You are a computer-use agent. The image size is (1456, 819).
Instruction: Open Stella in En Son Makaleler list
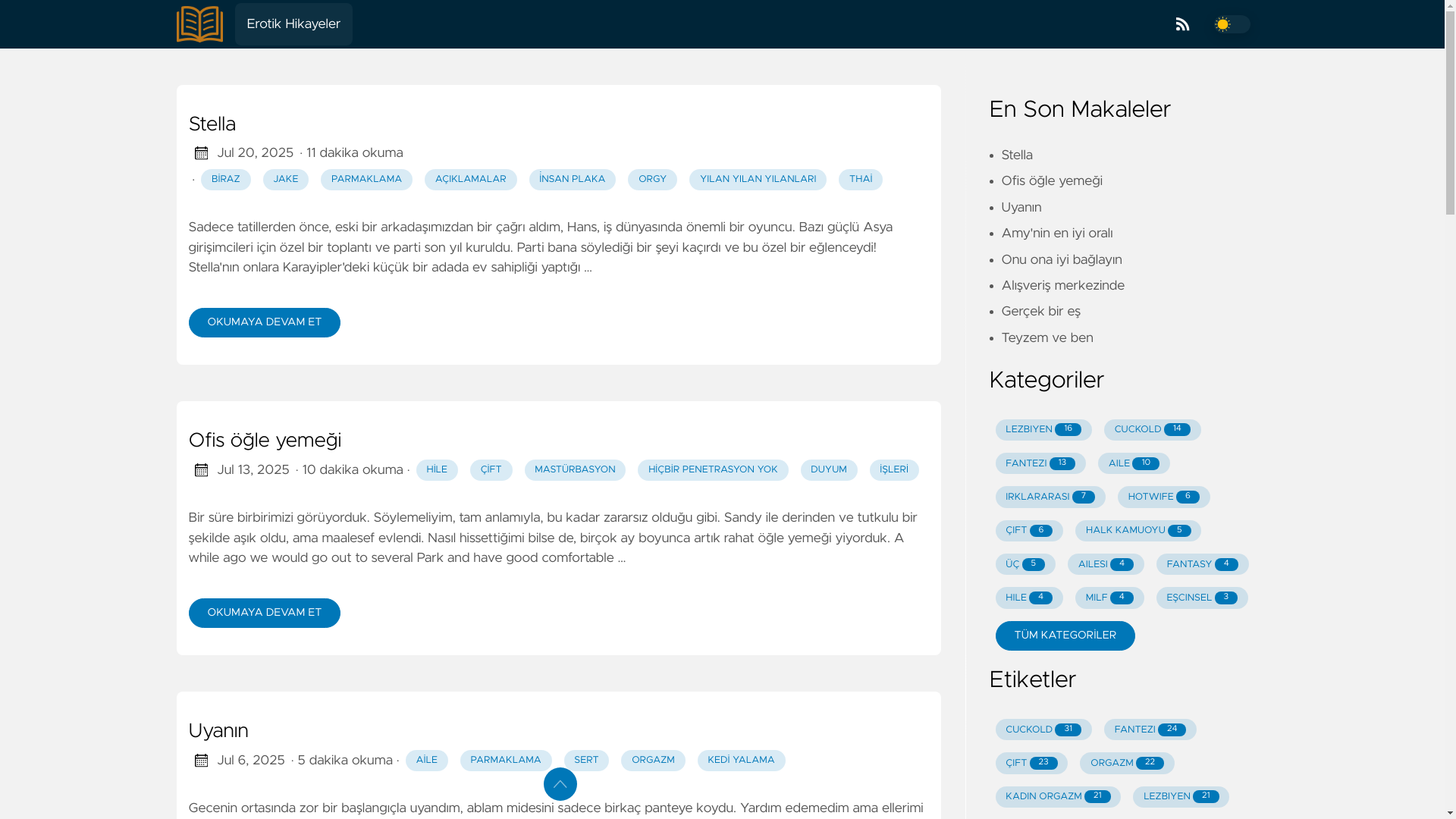[x=1016, y=155]
